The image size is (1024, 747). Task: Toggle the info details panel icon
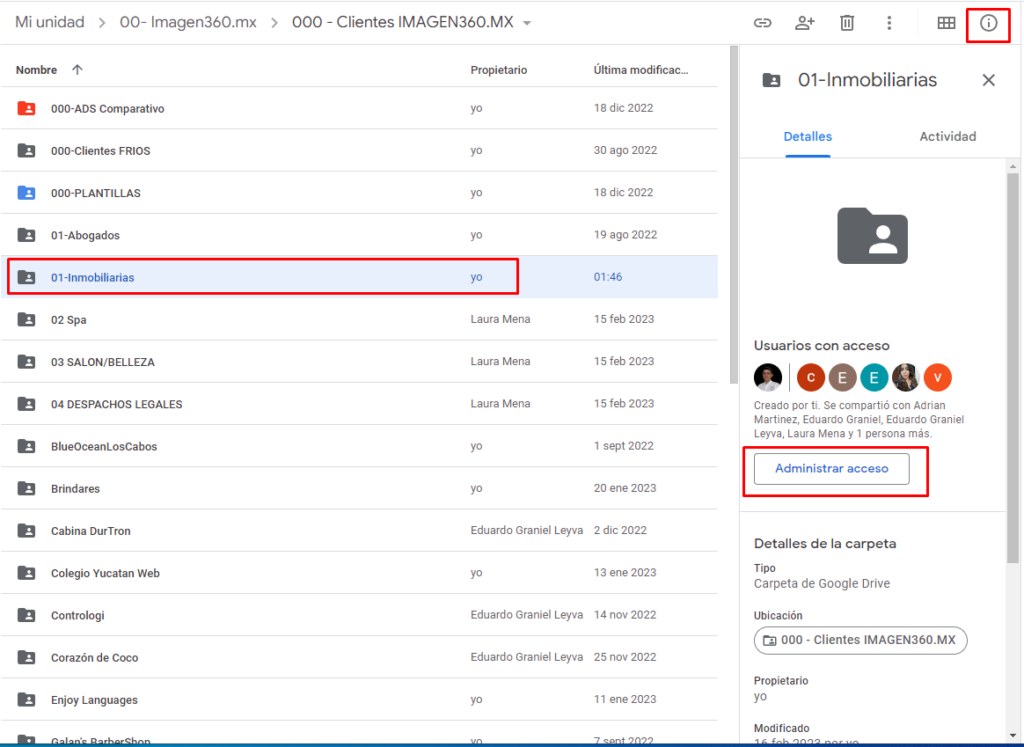988,23
